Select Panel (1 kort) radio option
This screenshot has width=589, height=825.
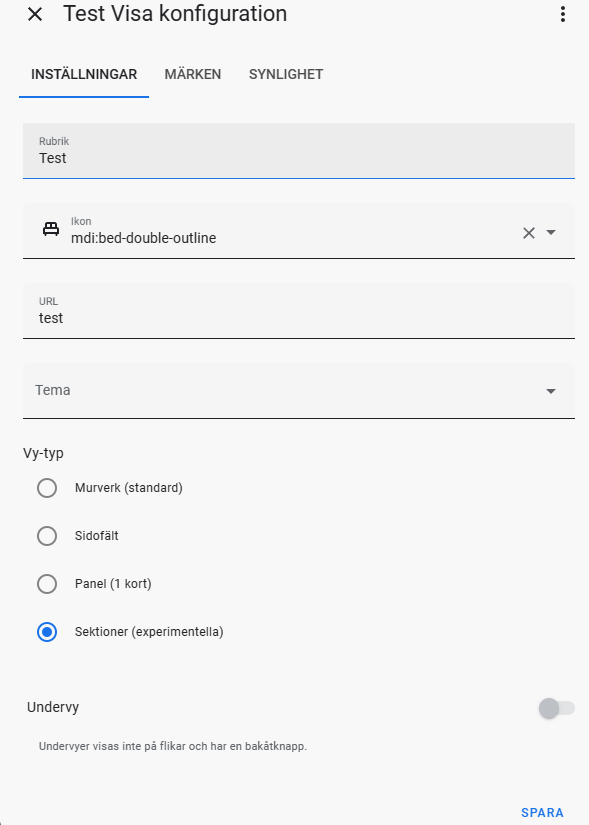click(x=47, y=583)
